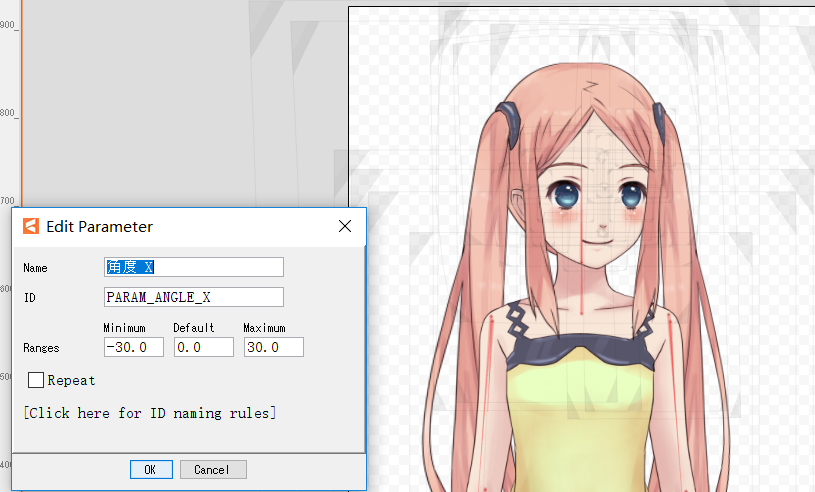Click the Default range field
815x492 pixels.
pyautogui.click(x=204, y=347)
